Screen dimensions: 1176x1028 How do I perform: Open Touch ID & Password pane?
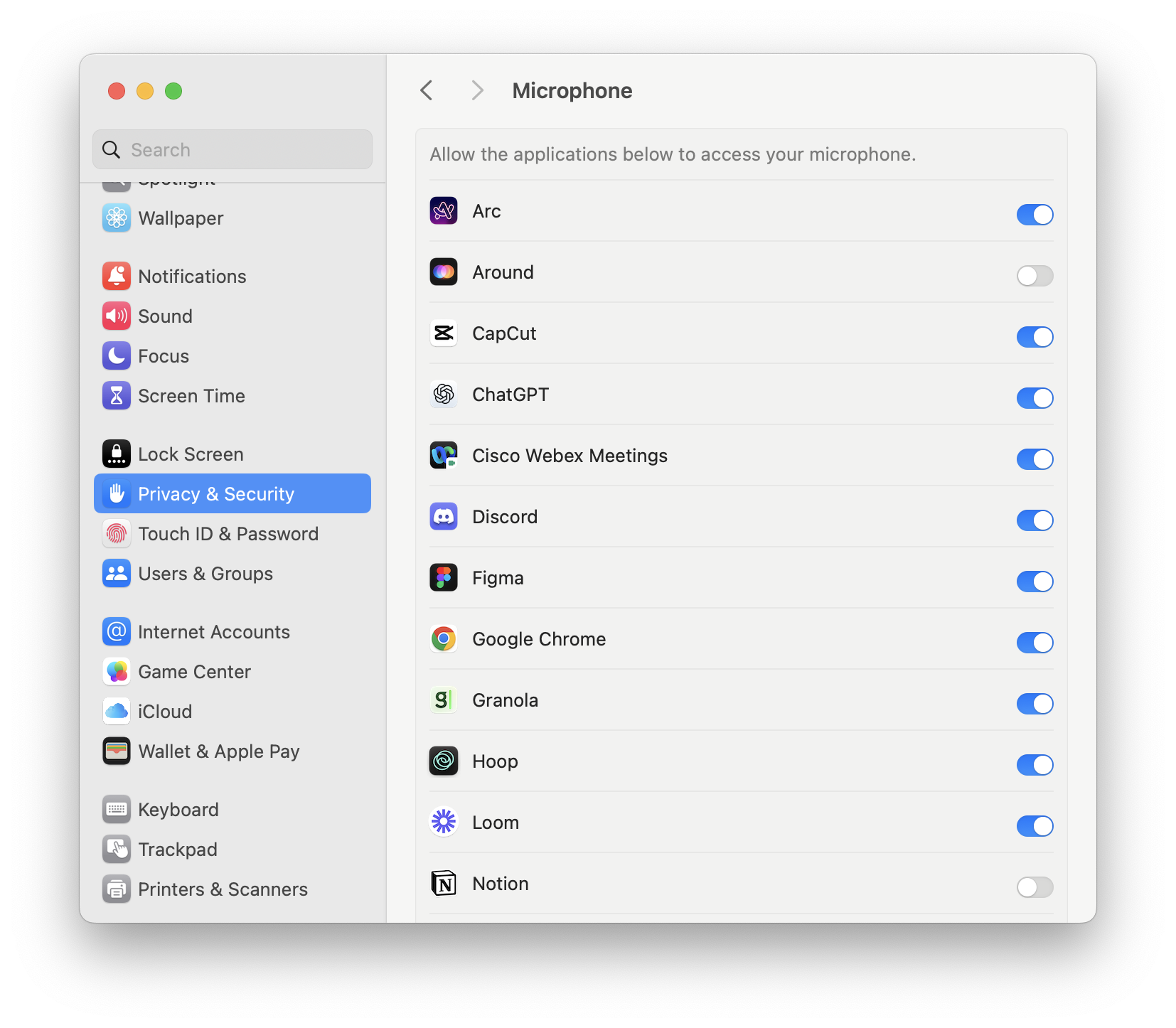pyautogui.click(x=232, y=534)
